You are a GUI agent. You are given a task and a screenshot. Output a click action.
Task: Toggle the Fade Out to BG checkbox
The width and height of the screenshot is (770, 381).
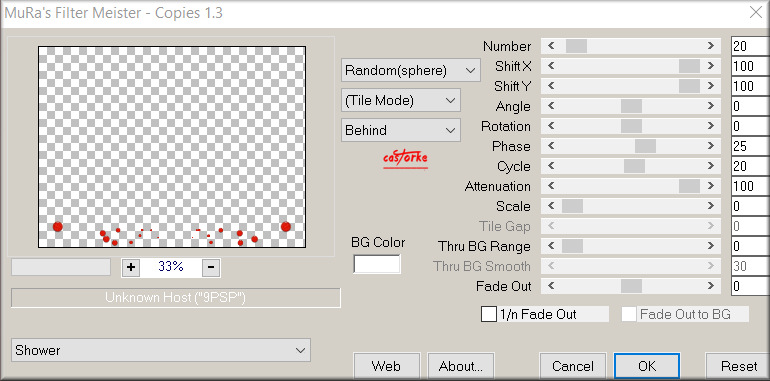coord(629,314)
